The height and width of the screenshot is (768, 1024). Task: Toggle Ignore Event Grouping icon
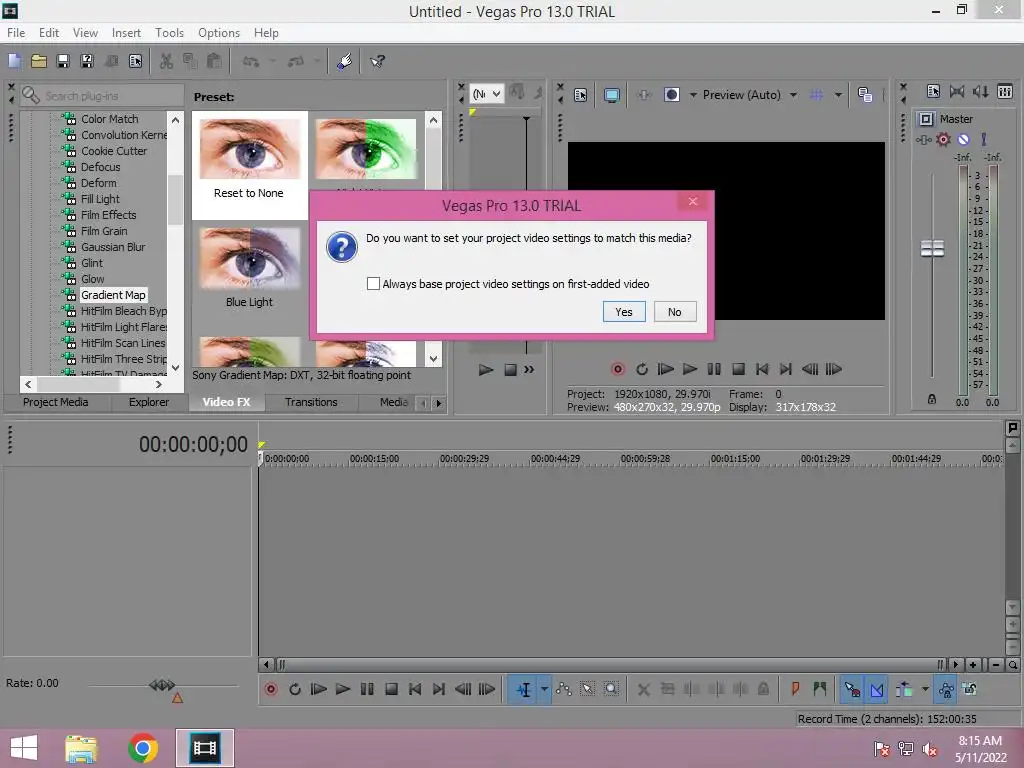(970, 690)
